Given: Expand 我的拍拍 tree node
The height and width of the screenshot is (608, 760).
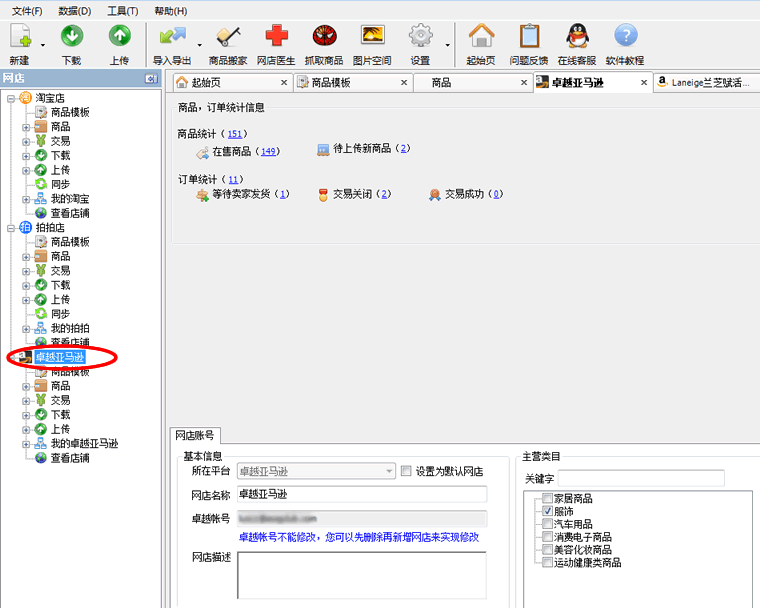Looking at the screenshot, I should [26, 329].
